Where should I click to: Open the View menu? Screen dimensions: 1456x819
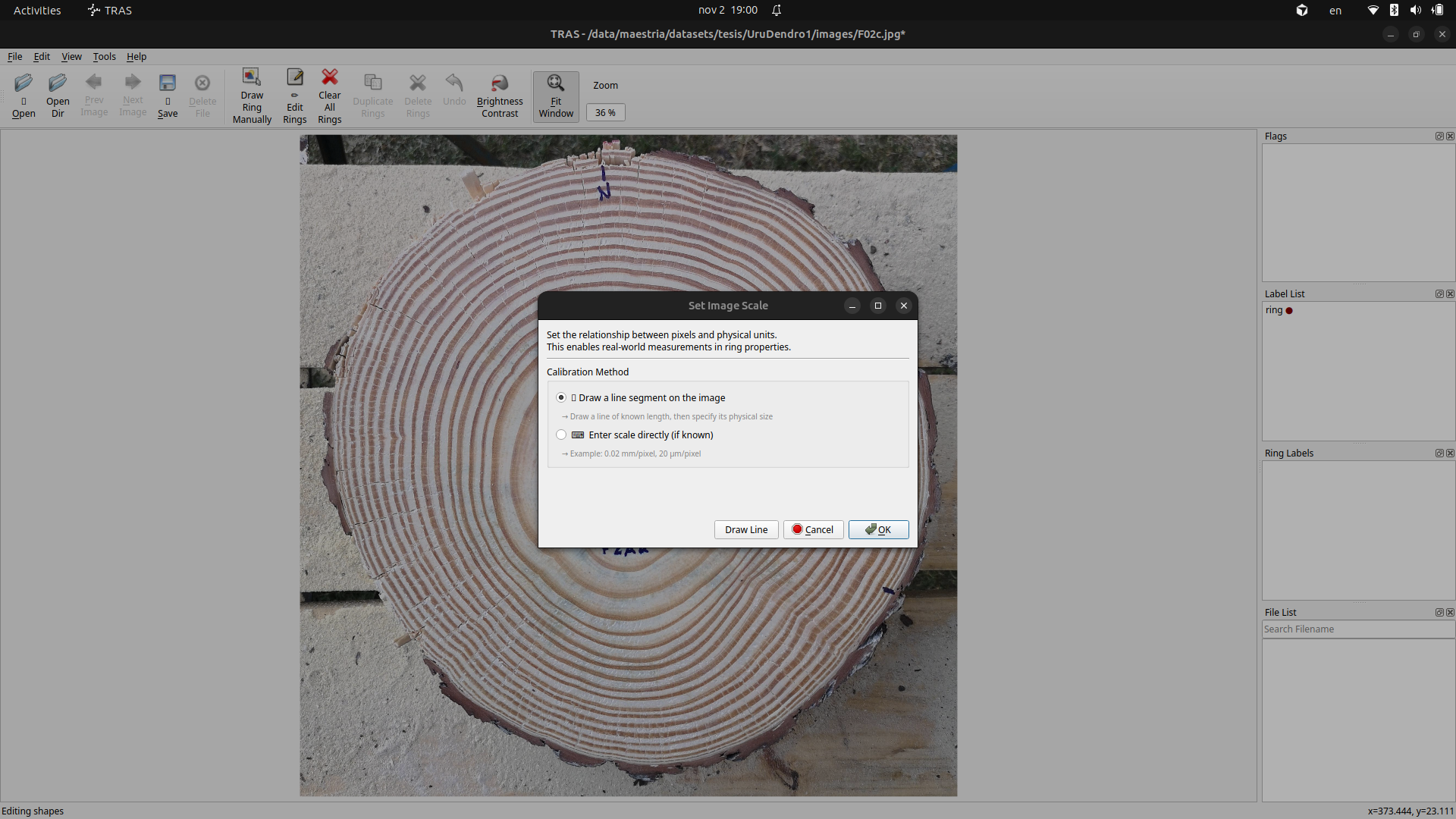(x=71, y=57)
